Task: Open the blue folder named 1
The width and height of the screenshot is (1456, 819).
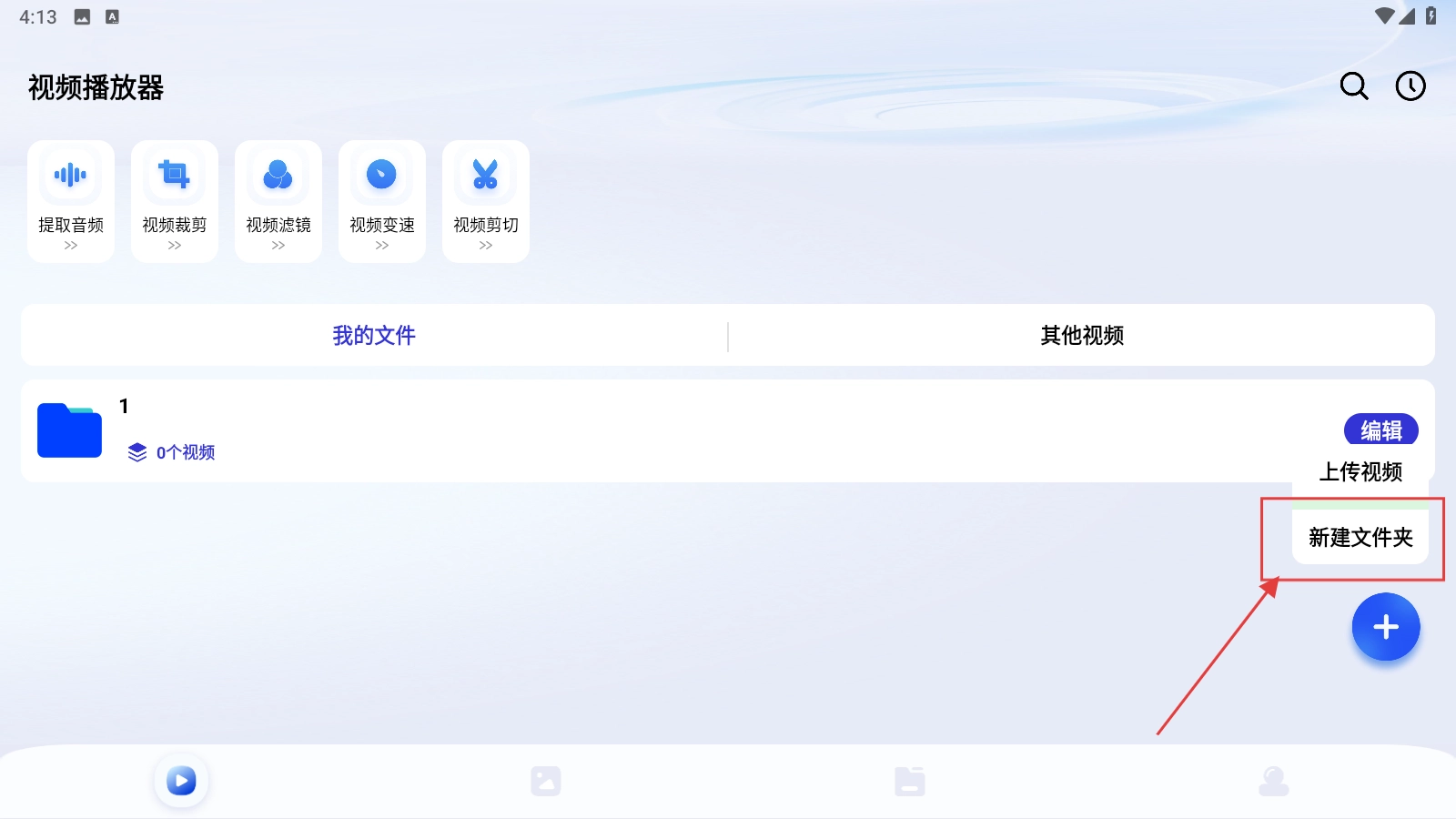Action: (69, 430)
